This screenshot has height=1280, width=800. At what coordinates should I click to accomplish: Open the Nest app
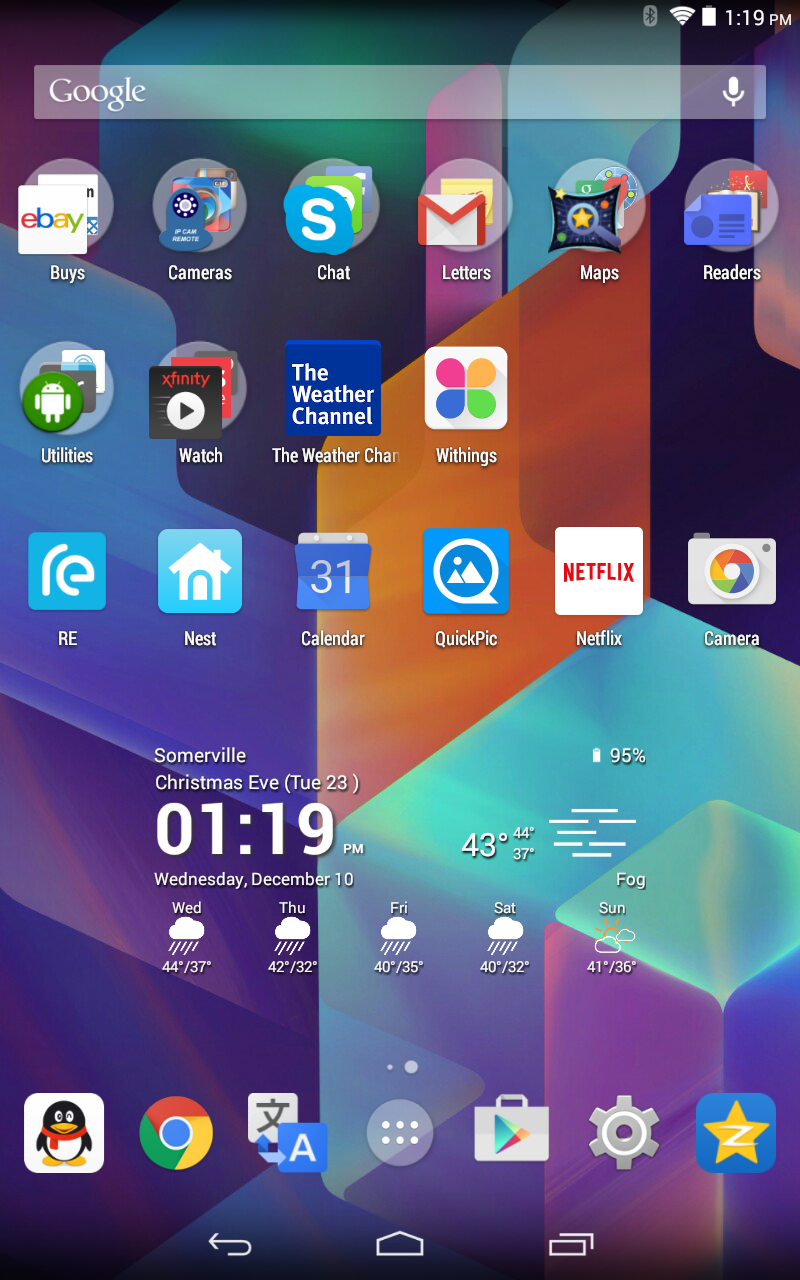coord(200,571)
